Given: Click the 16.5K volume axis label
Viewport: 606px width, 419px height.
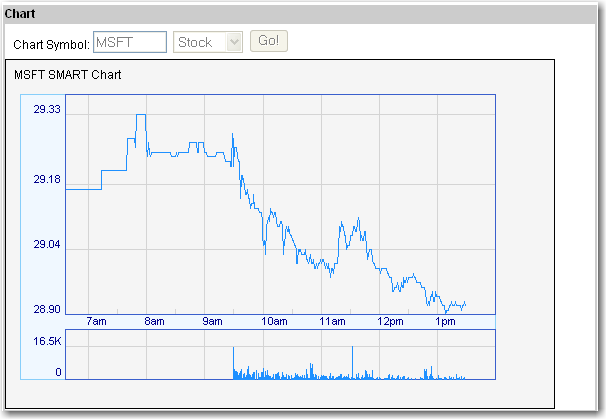Looking at the screenshot, I should [x=47, y=341].
